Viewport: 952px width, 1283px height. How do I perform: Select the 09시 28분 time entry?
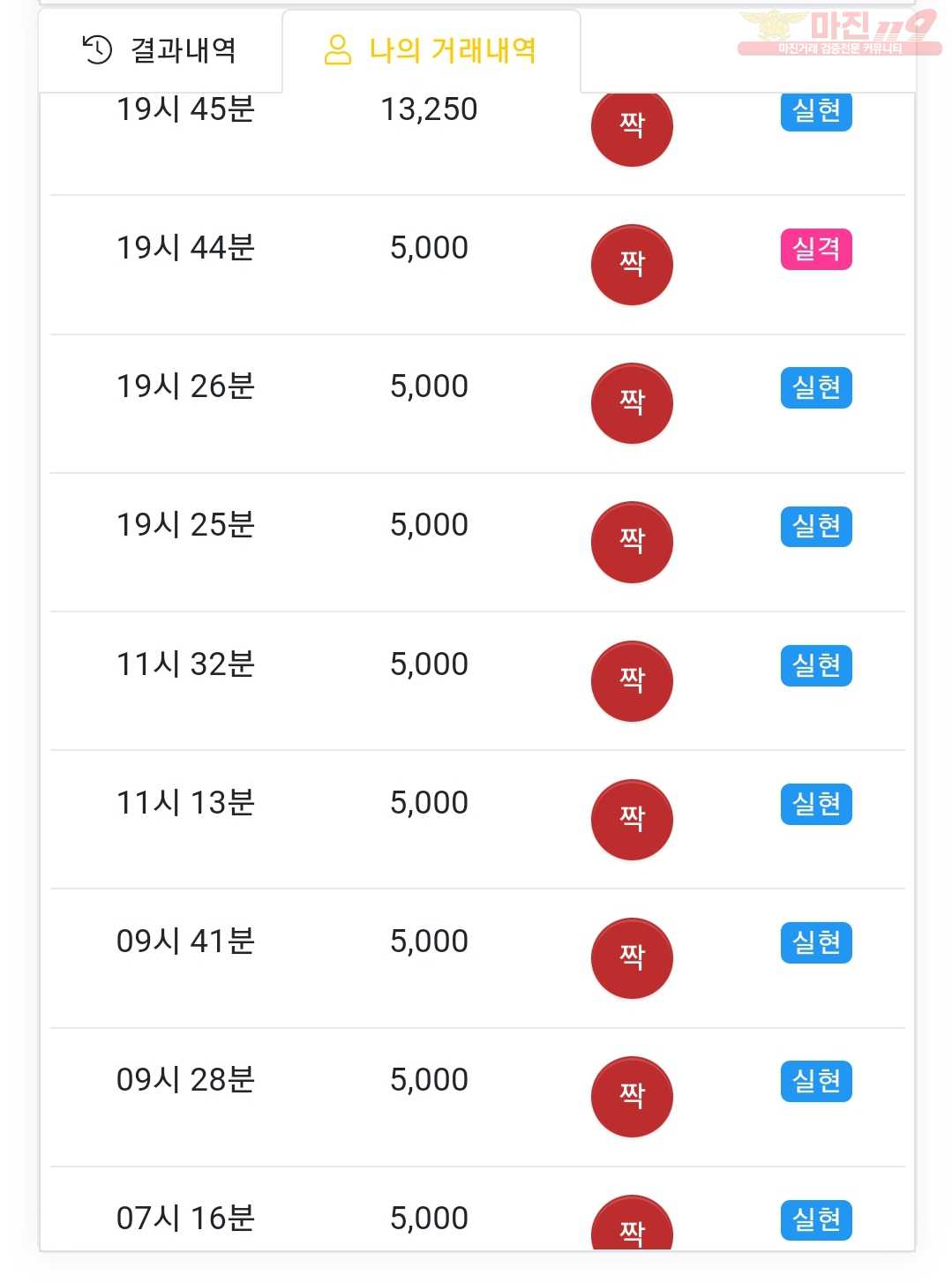(185, 1079)
